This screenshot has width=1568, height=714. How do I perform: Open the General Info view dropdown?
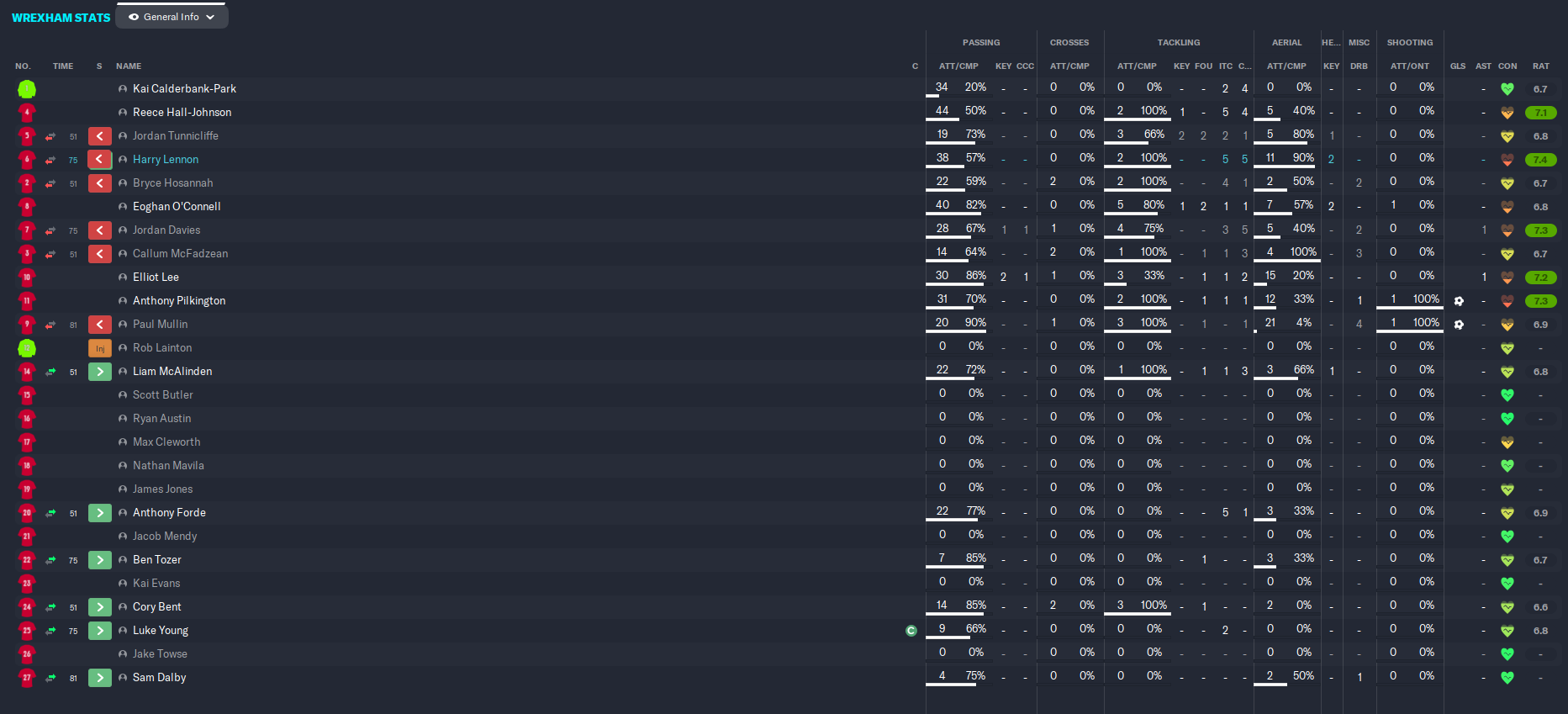coord(172,17)
